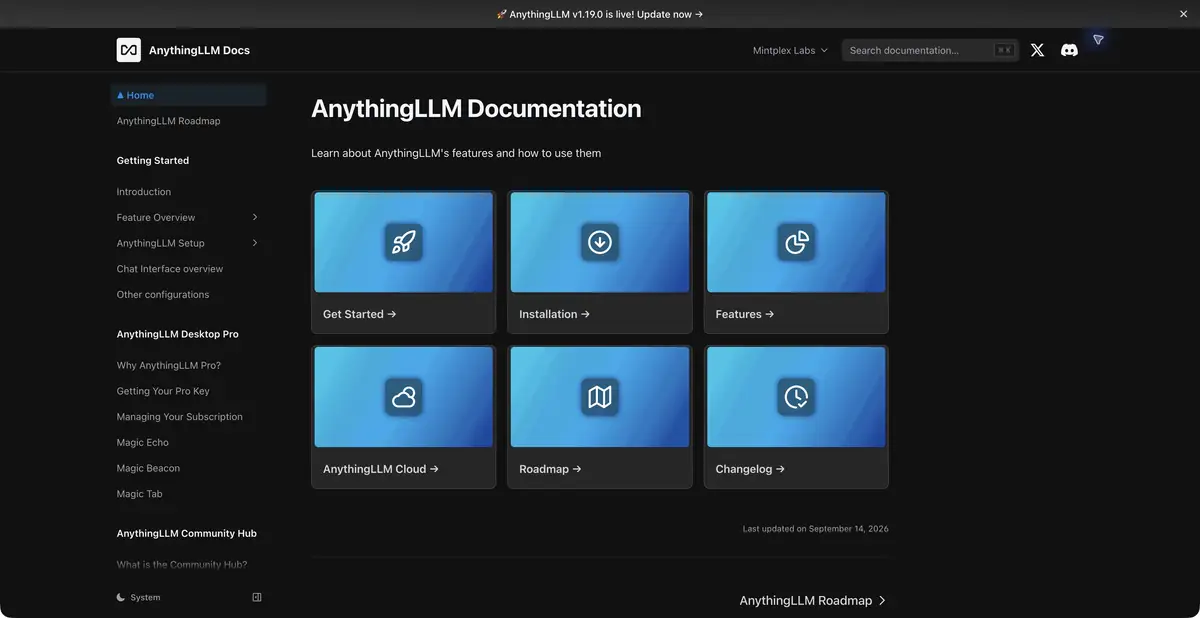Click the update now banner link
The image size is (1200, 618).
(600, 14)
